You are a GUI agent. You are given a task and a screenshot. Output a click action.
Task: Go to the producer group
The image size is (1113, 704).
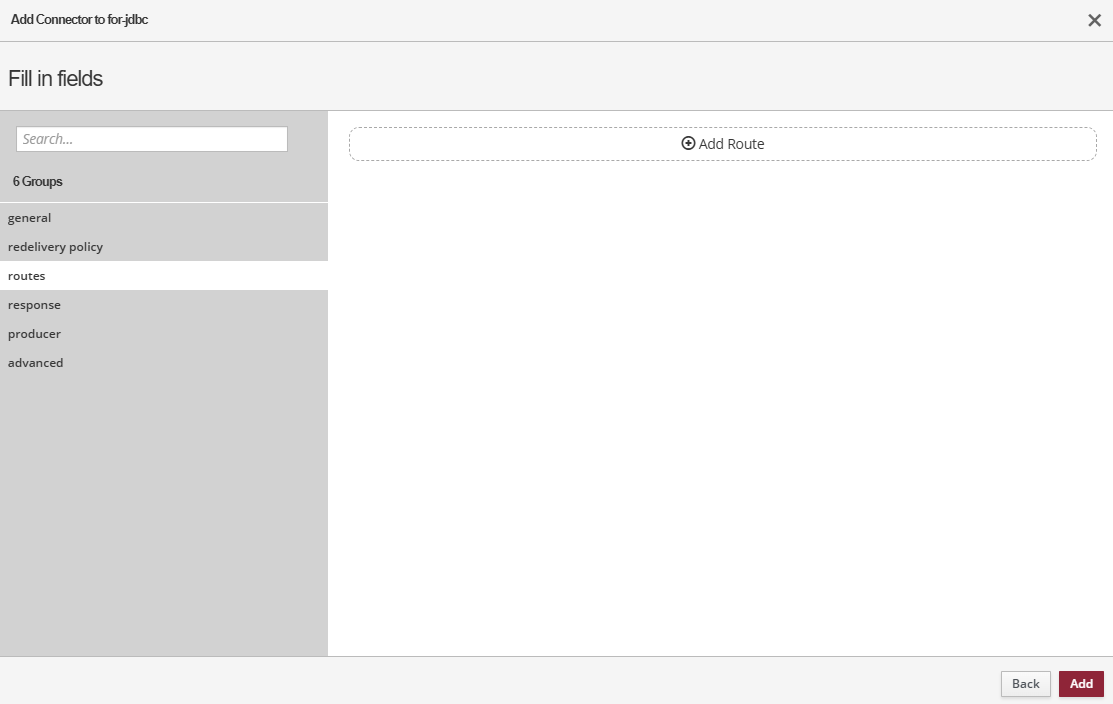click(x=34, y=334)
